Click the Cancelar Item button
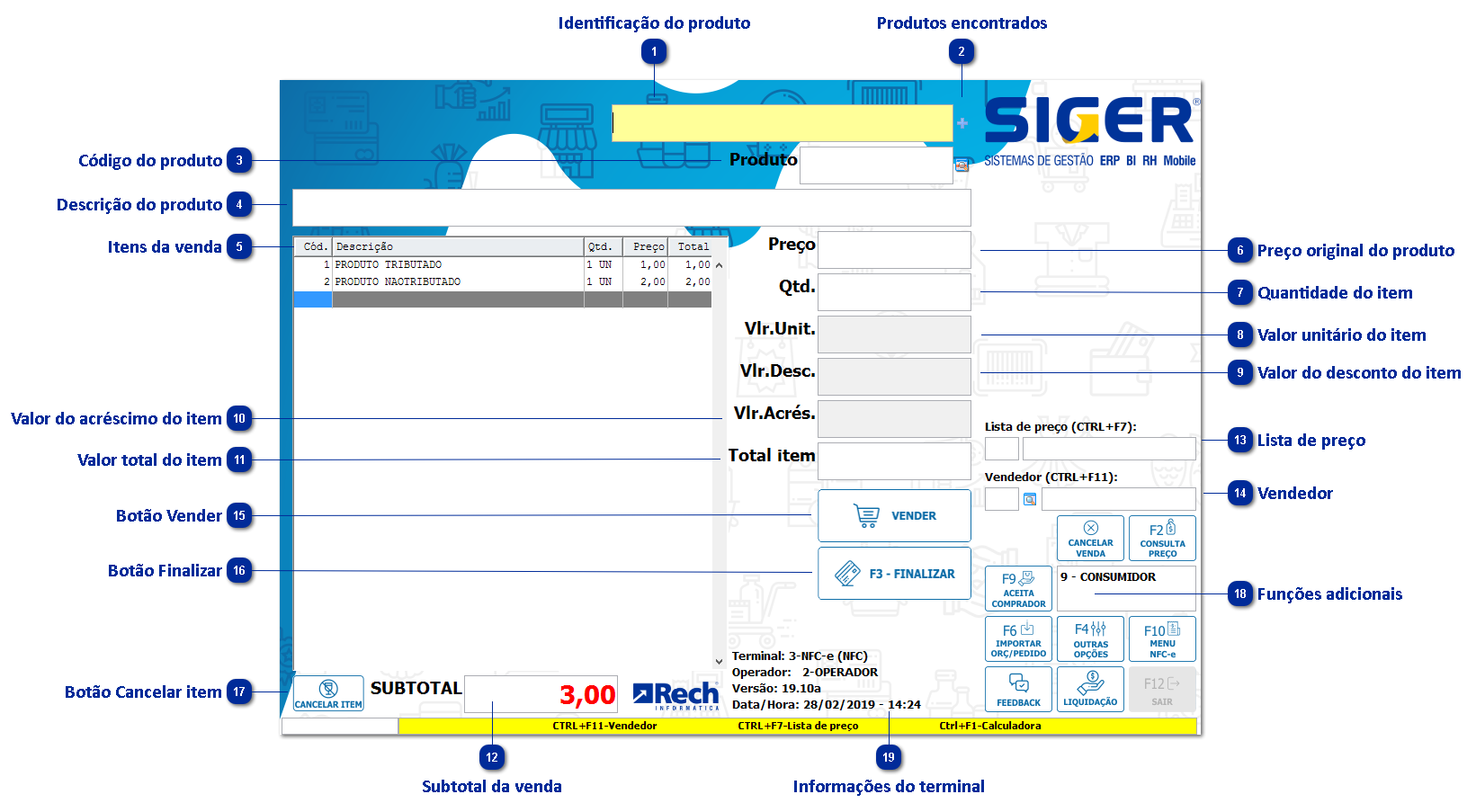The image size is (1476, 812). coord(328,693)
